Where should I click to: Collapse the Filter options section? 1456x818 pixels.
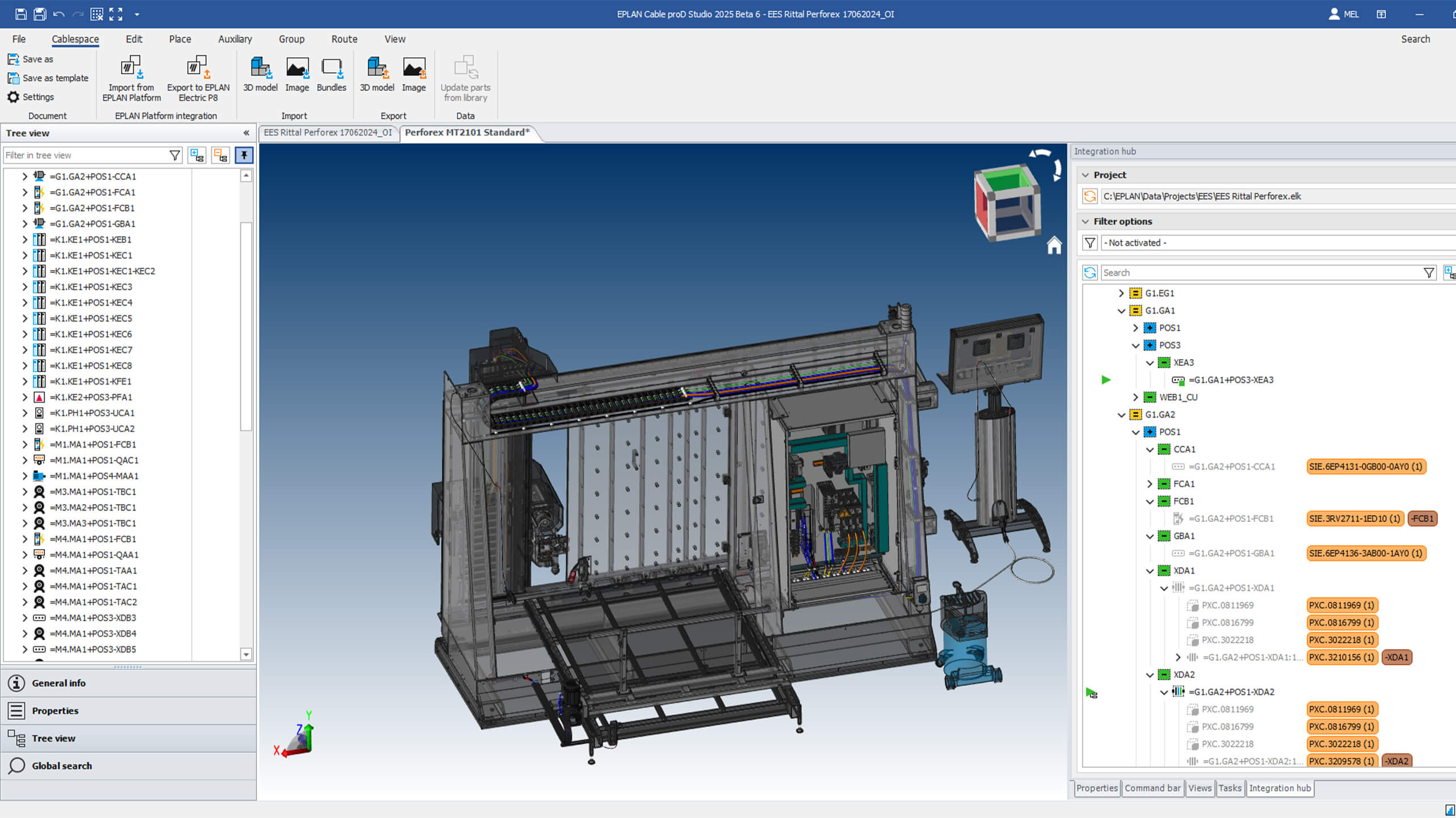click(x=1086, y=221)
